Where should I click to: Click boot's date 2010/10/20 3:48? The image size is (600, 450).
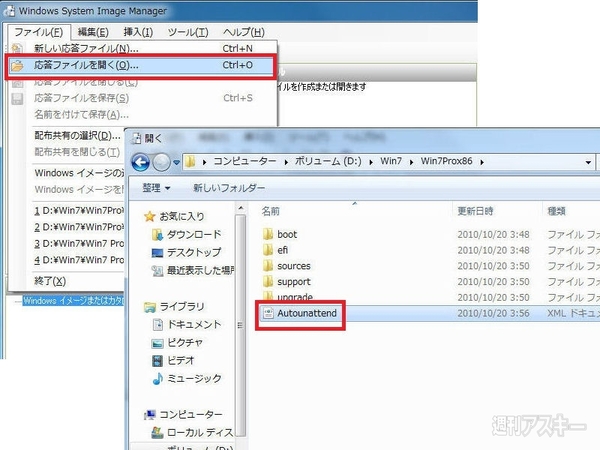pyautogui.click(x=493, y=234)
